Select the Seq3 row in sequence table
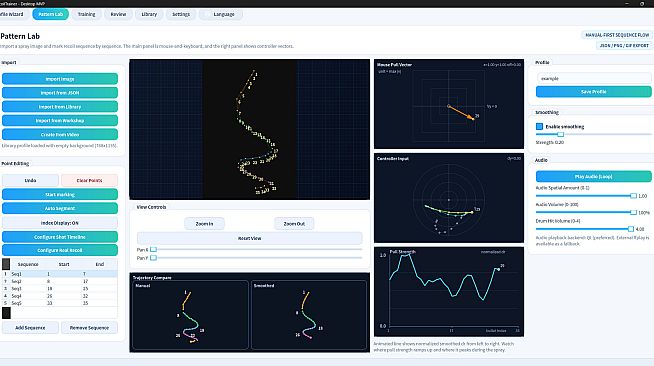Screen dimensions: 654x366 pos(60,288)
